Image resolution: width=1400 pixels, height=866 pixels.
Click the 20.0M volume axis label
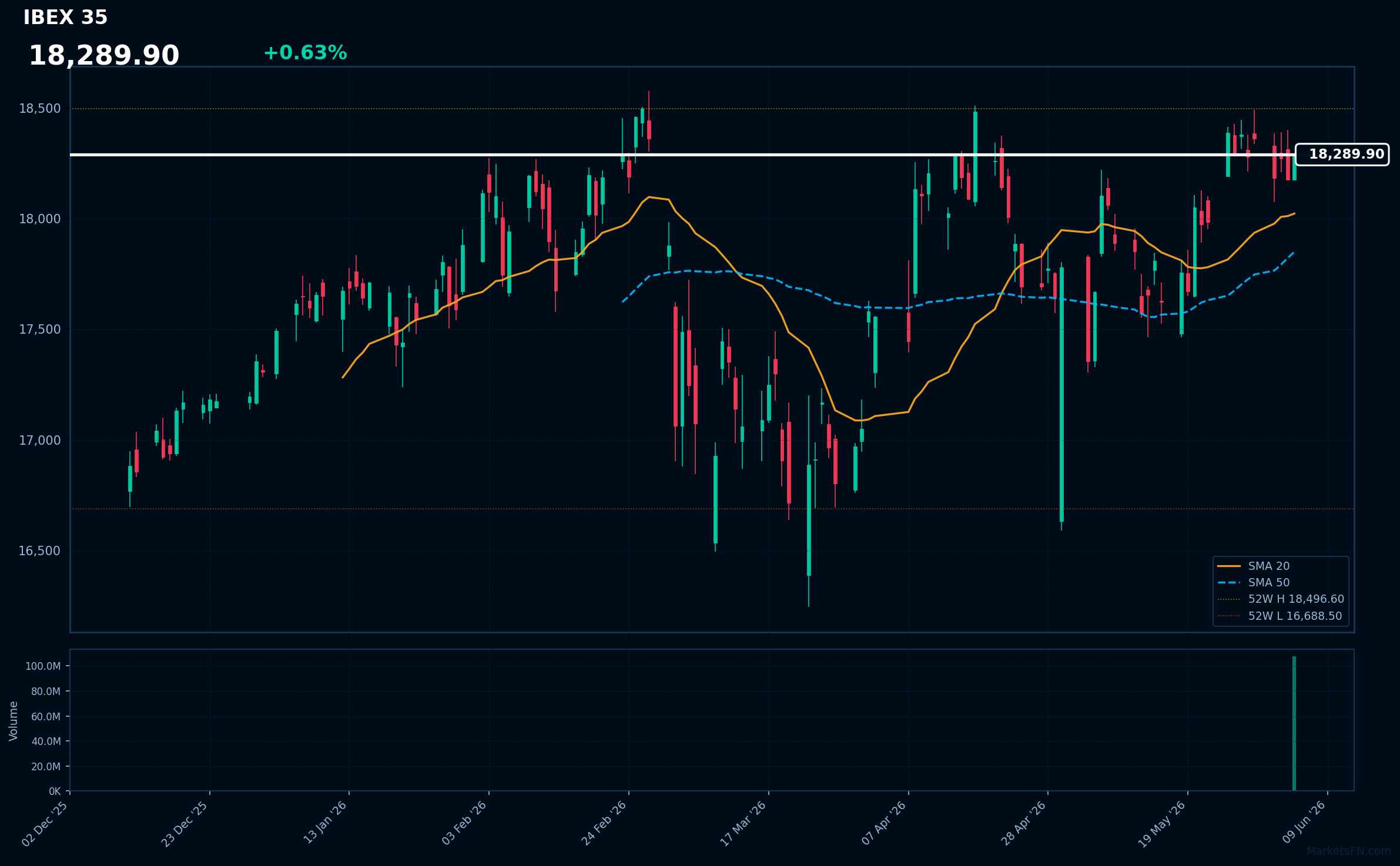(46, 767)
